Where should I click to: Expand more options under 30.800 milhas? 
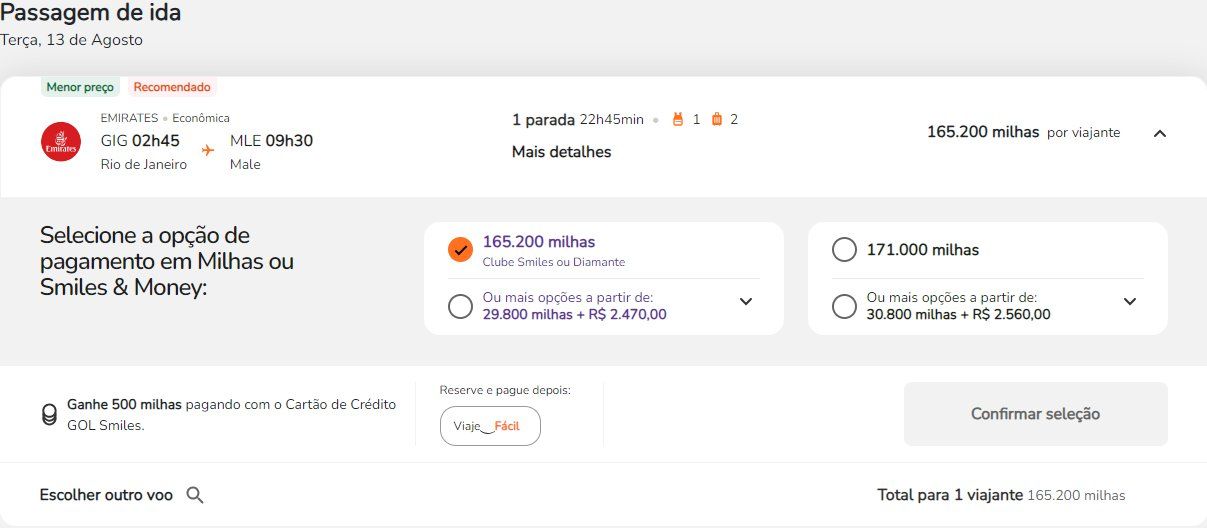[1130, 302]
